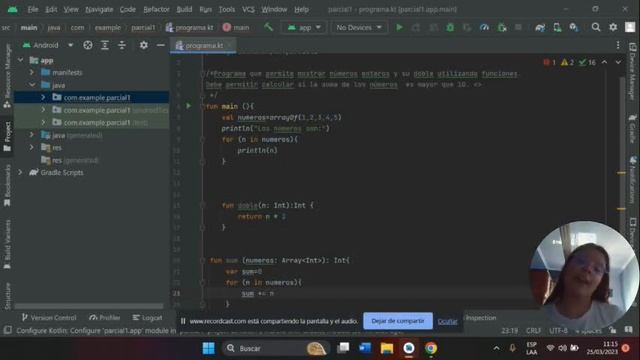Click the volume icon in system tray
This screenshot has height=360, width=640.
pyautogui.click(x=562, y=348)
